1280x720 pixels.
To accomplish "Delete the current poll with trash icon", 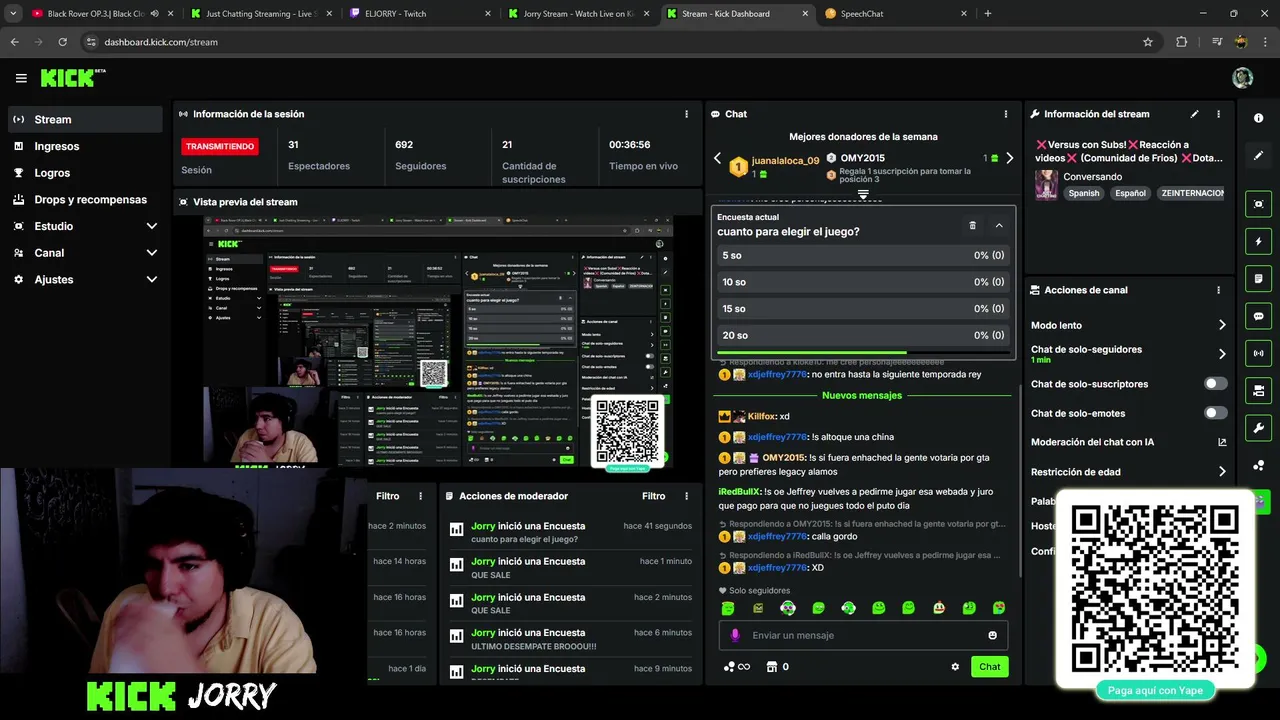I will (972, 225).
